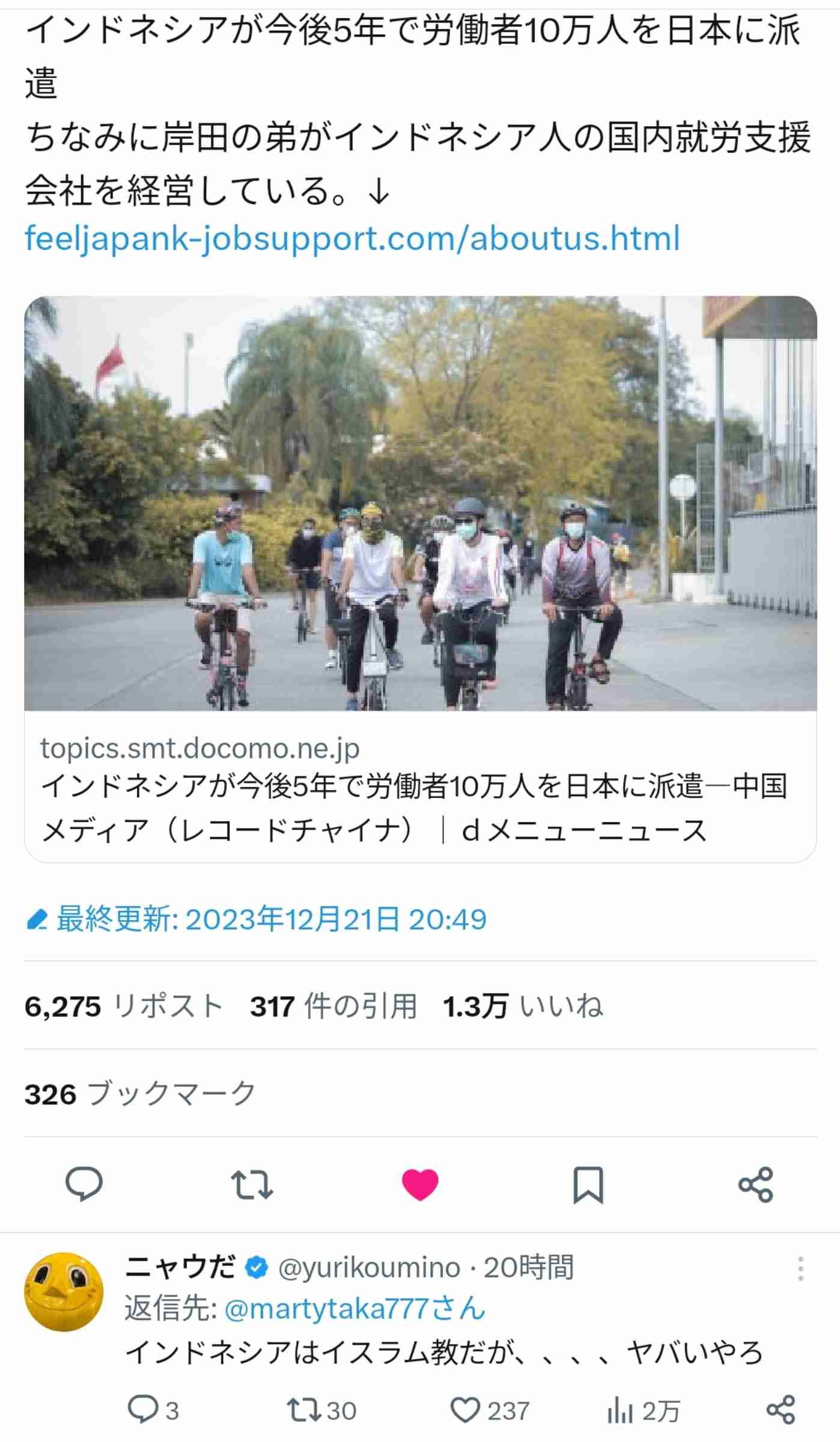This screenshot has width=840, height=1442.
Task: Like the reply with 237 likes
Action: [490, 1410]
